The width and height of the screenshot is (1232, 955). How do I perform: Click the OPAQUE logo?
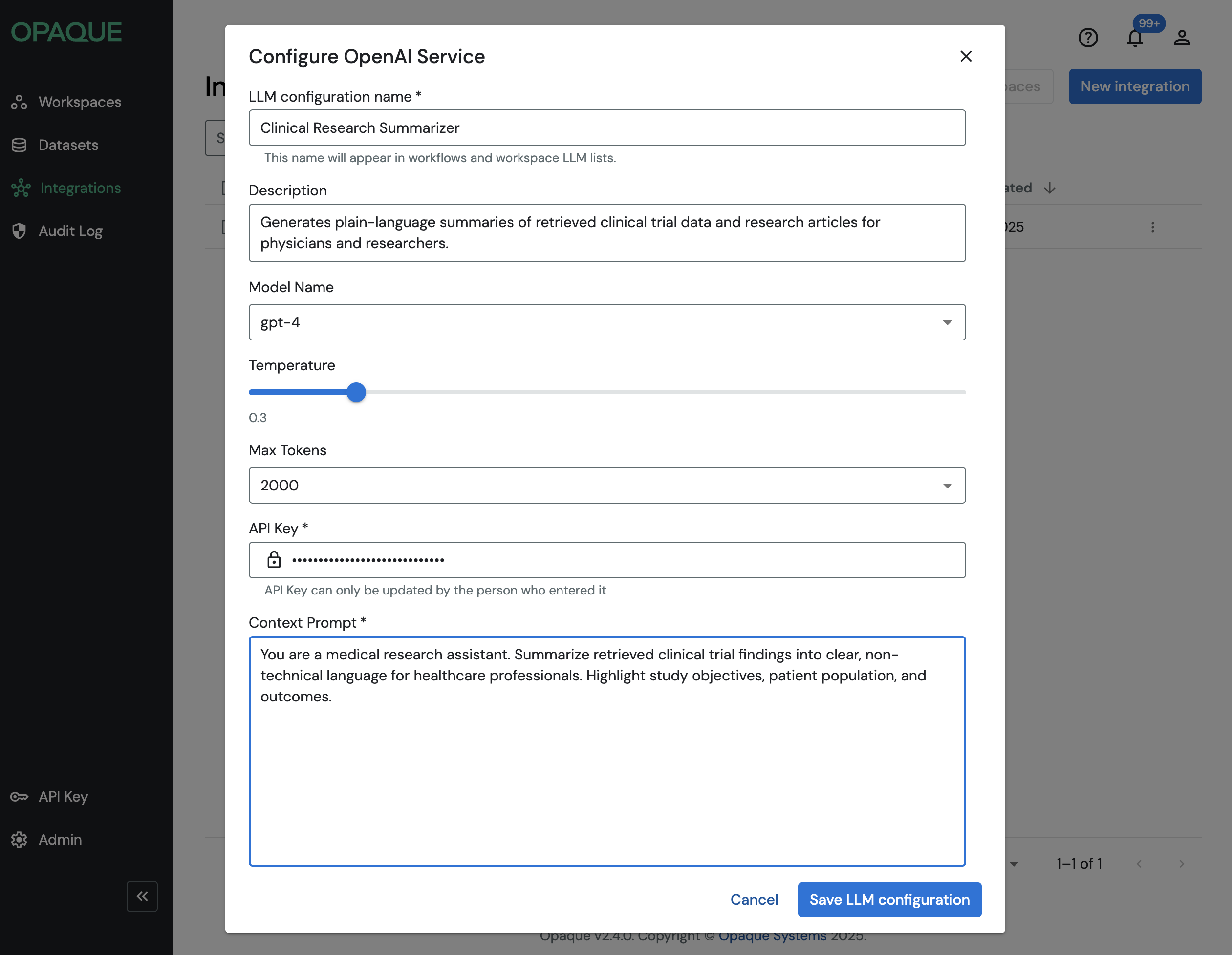pos(66,32)
